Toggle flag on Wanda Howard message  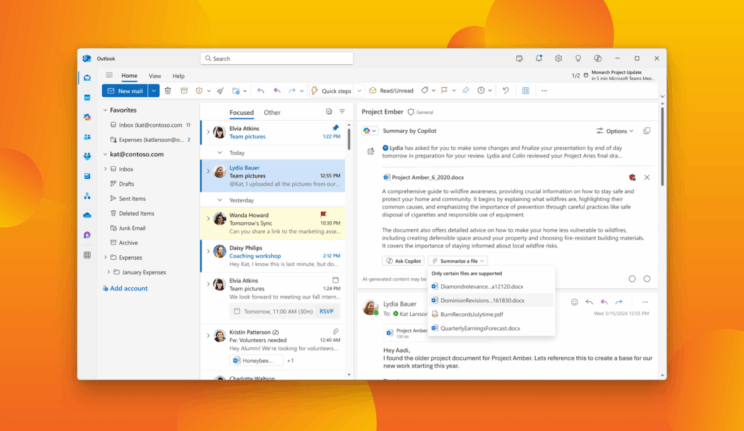point(324,215)
